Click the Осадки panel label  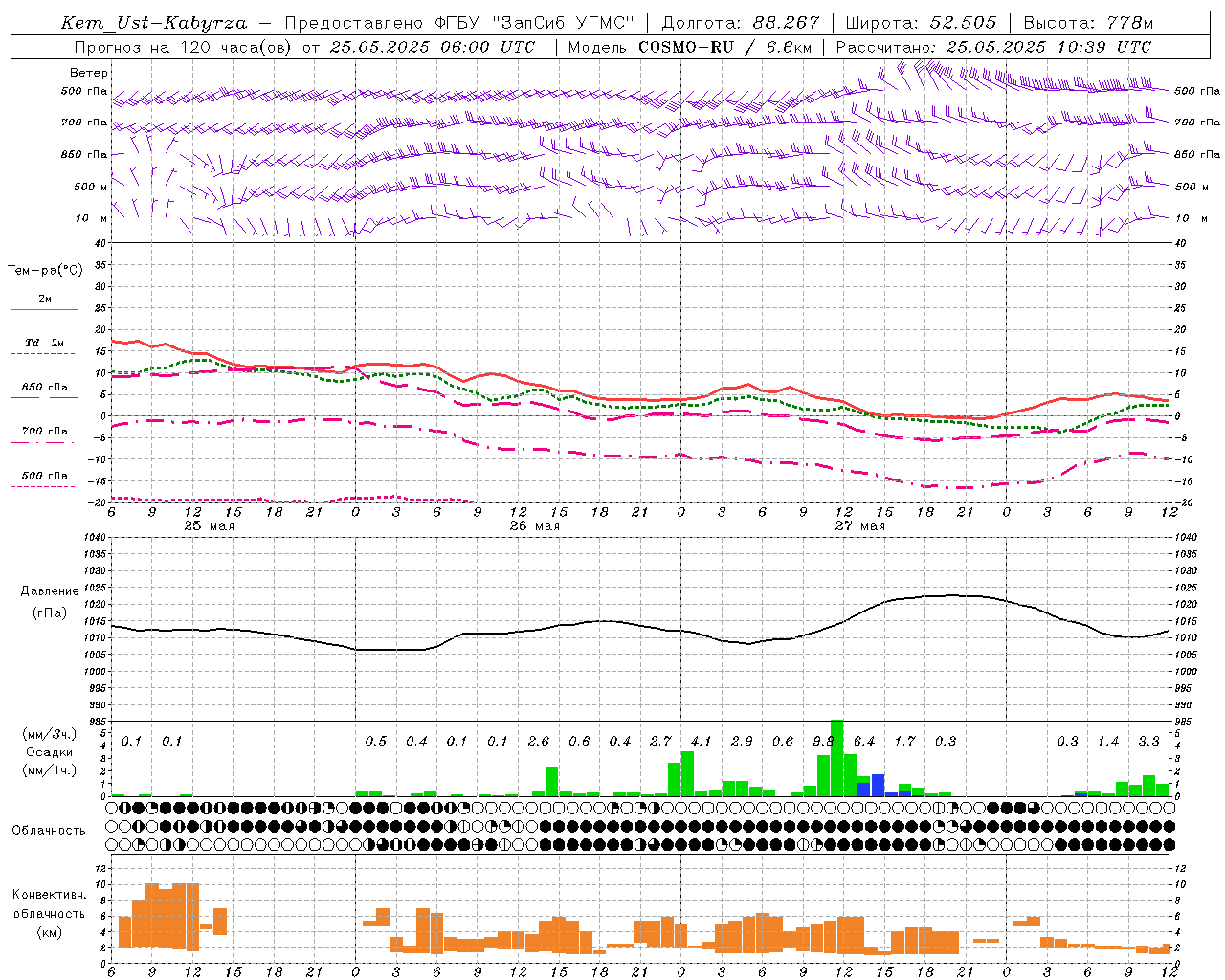click(x=50, y=752)
